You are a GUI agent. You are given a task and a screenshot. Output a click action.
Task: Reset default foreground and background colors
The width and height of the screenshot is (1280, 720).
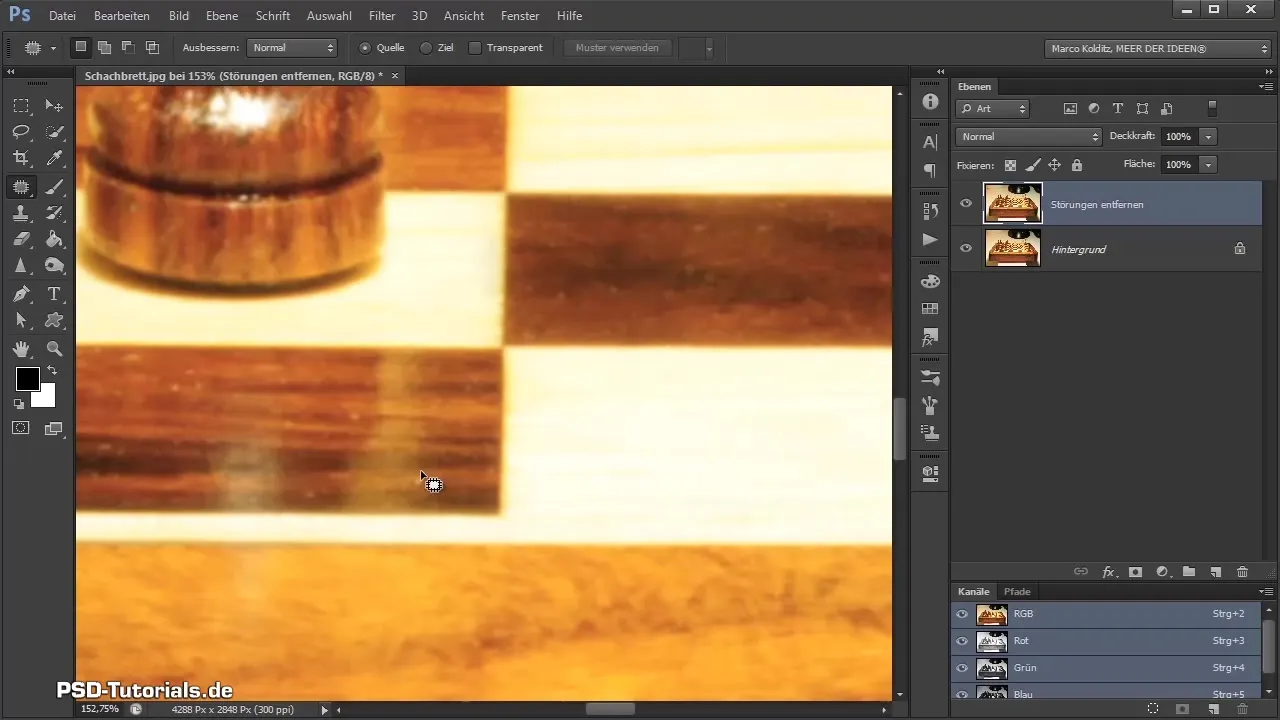(x=19, y=404)
